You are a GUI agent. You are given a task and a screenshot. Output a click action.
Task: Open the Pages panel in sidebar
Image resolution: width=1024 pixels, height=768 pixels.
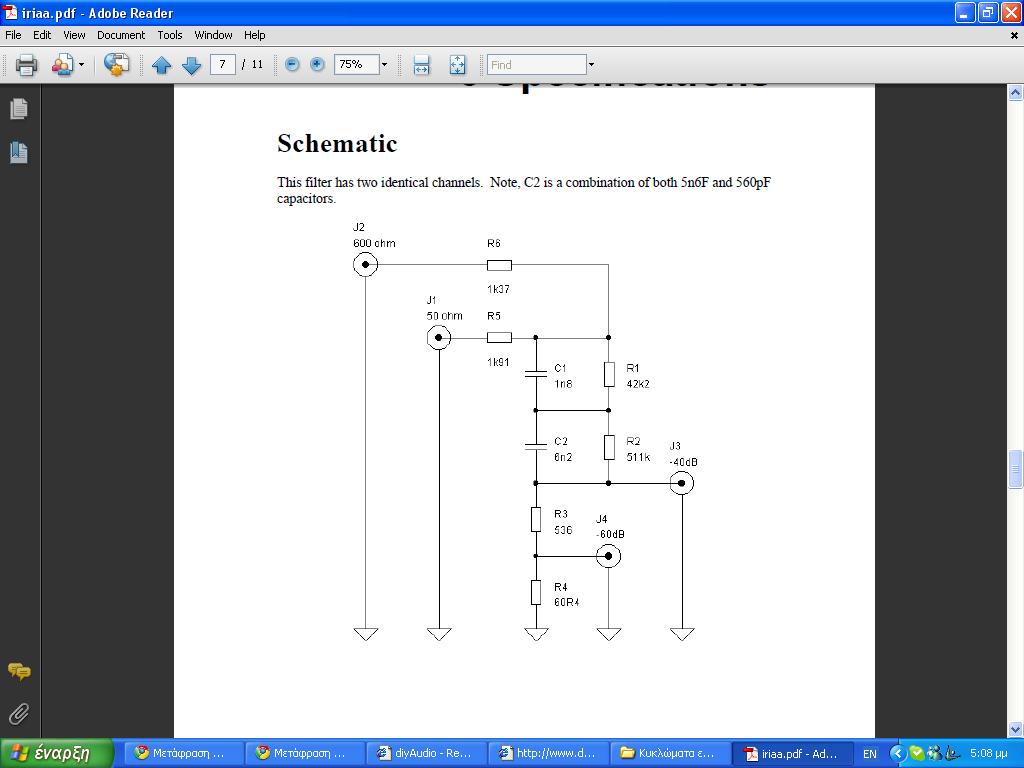19,108
